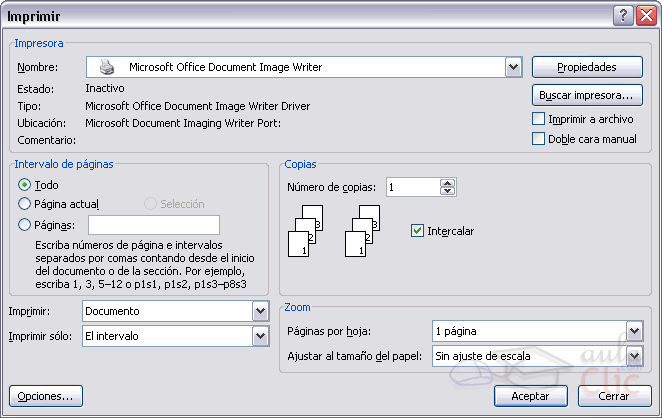The height and width of the screenshot is (418, 662).
Task: Click the help question mark button
Action: coord(623,15)
